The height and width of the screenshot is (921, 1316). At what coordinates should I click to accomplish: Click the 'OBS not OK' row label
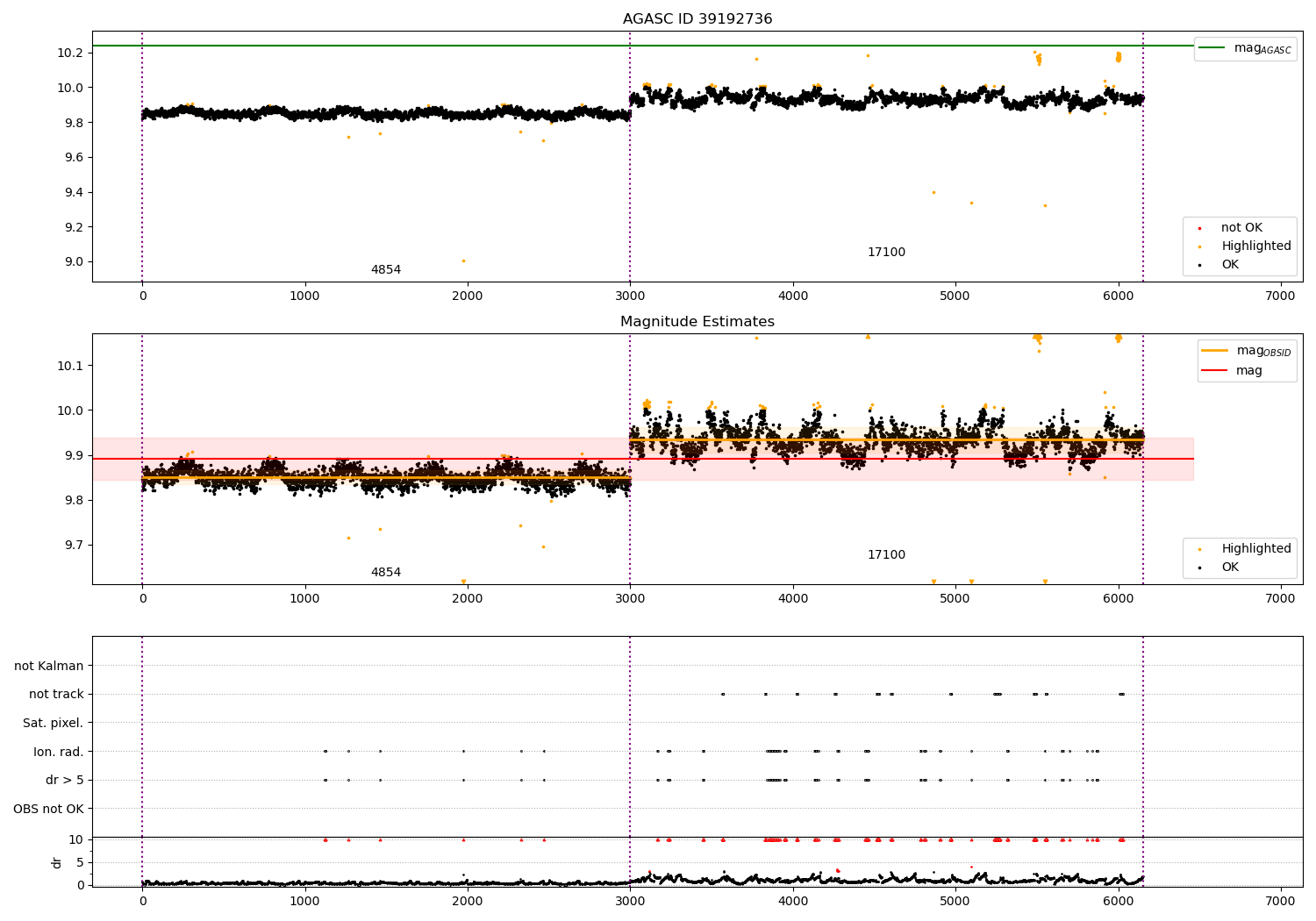48,809
